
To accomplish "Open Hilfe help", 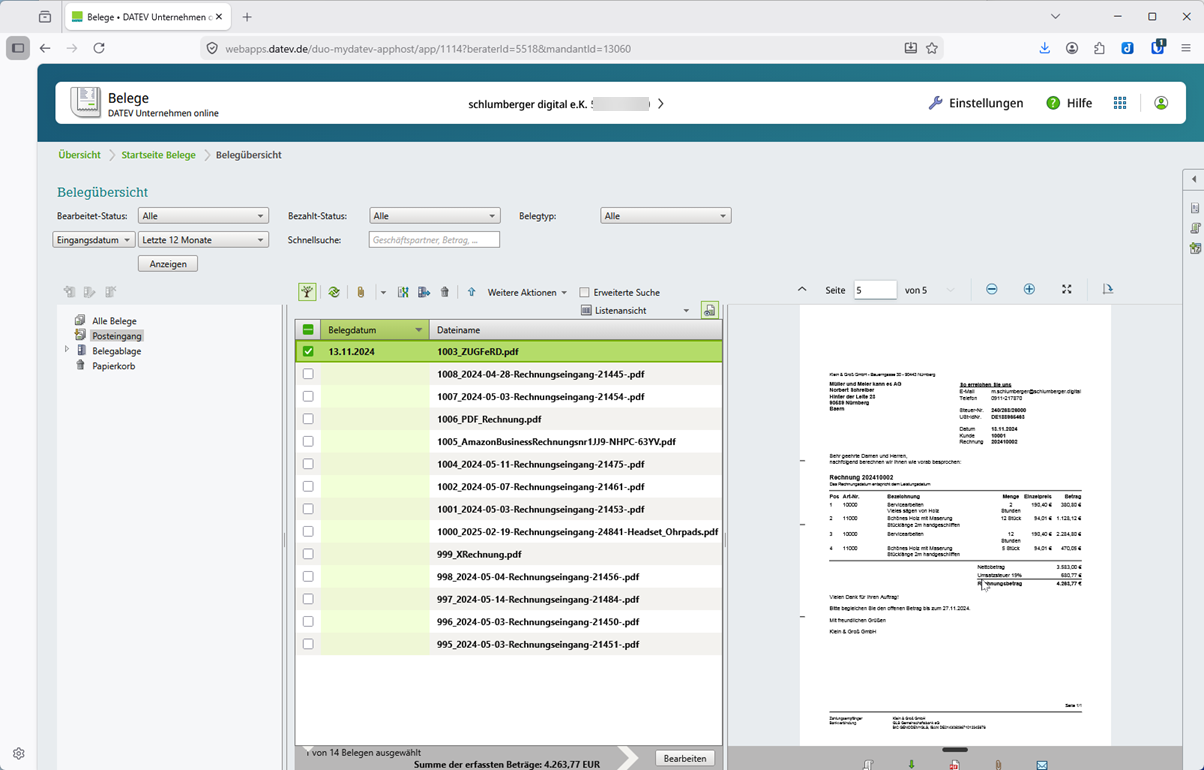I will tap(1069, 103).
